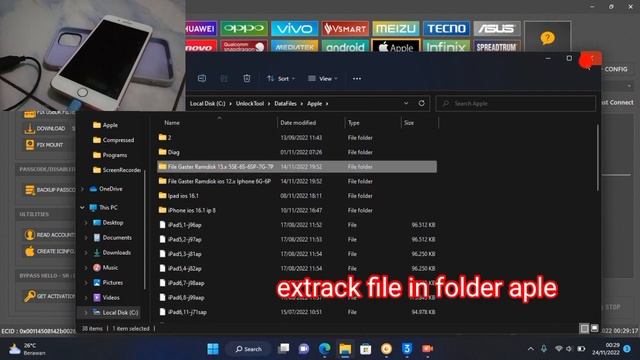The width and height of the screenshot is (640, 360).
Task: Pick the Infinix brand tile
Action: 447,46
